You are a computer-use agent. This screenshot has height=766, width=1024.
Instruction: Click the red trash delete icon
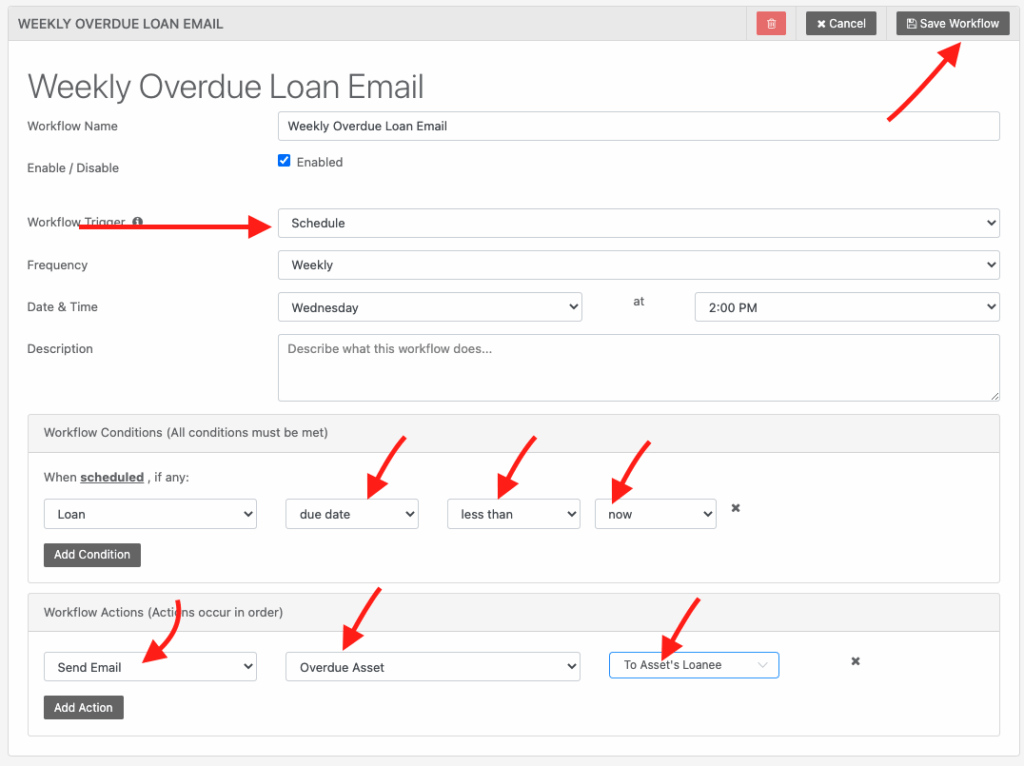[x=769, y=23]
